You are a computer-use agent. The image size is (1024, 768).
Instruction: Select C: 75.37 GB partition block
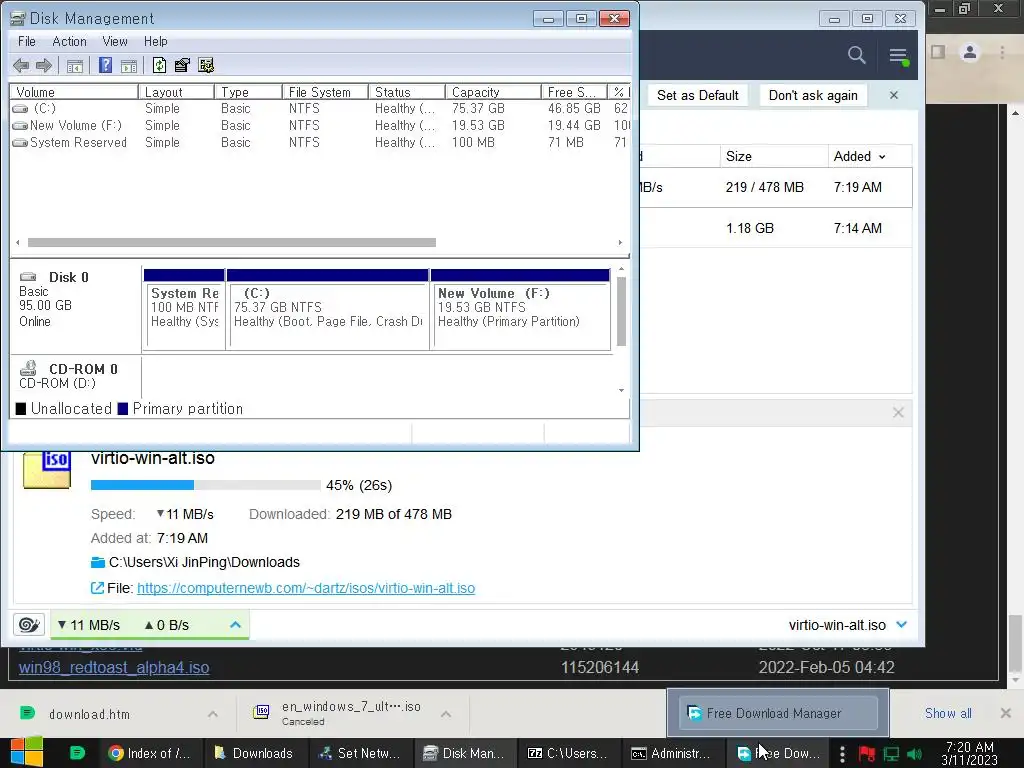coord(328,308)
